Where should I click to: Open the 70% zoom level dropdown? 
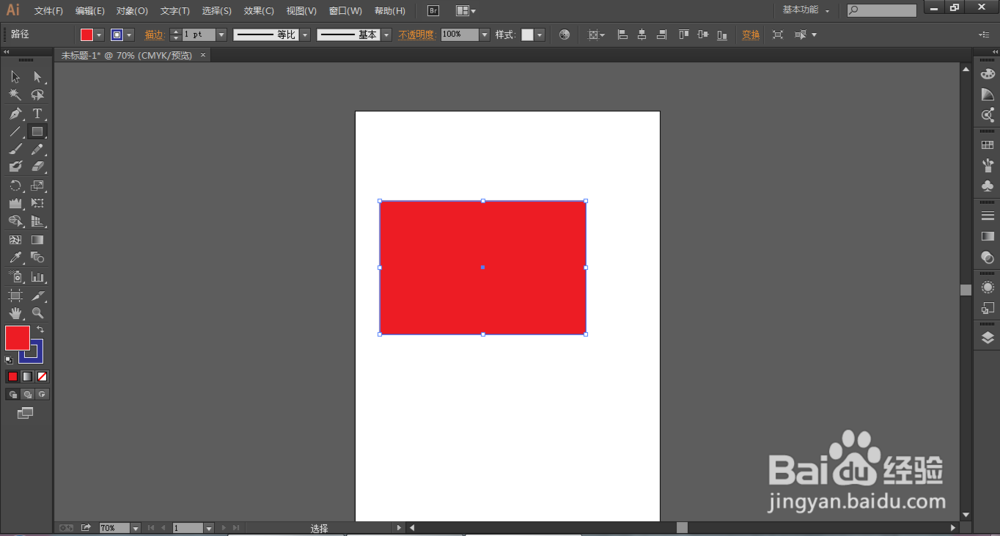tap(135, 528)
